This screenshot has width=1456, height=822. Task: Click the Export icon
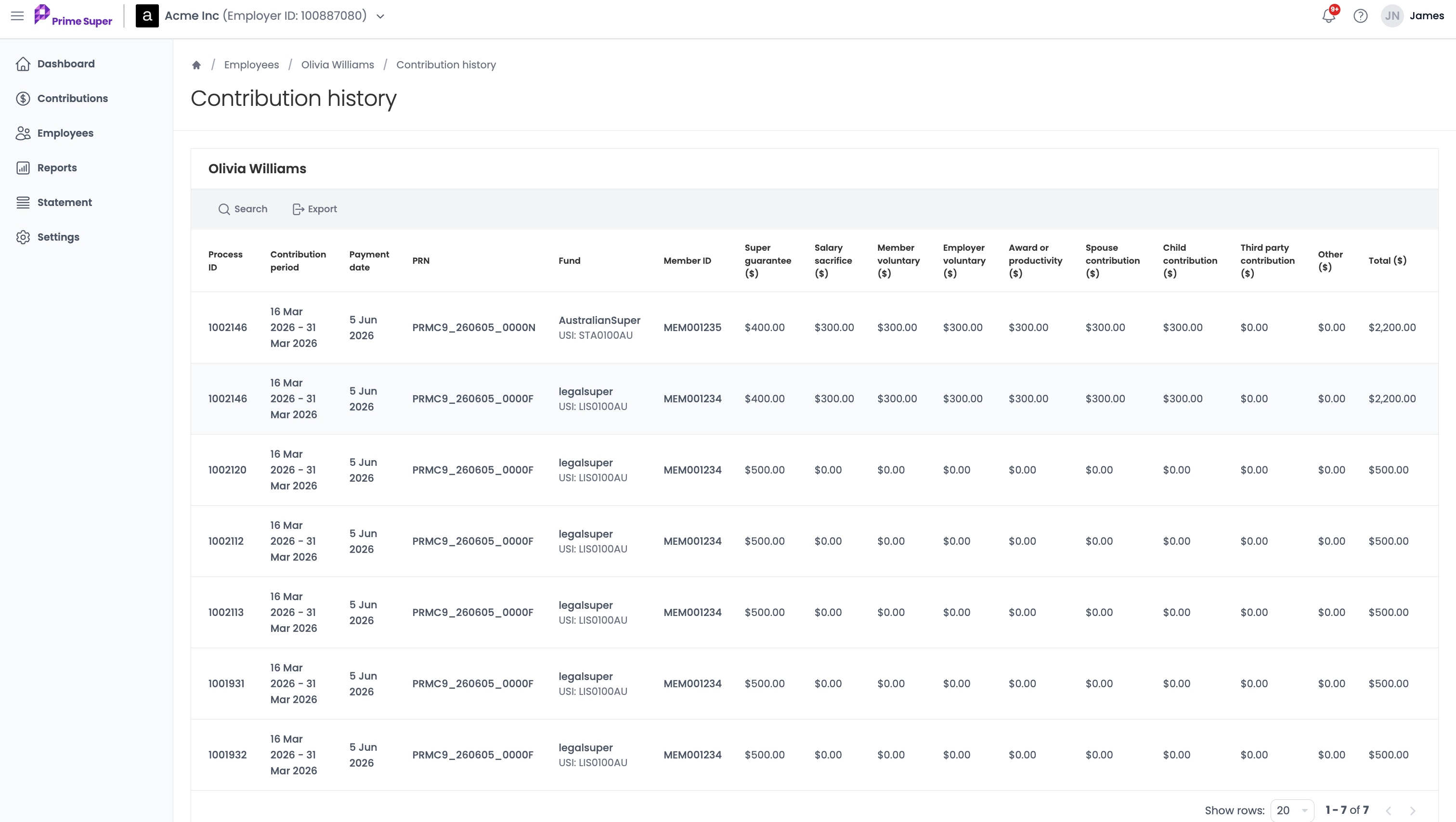click(299, 209)
